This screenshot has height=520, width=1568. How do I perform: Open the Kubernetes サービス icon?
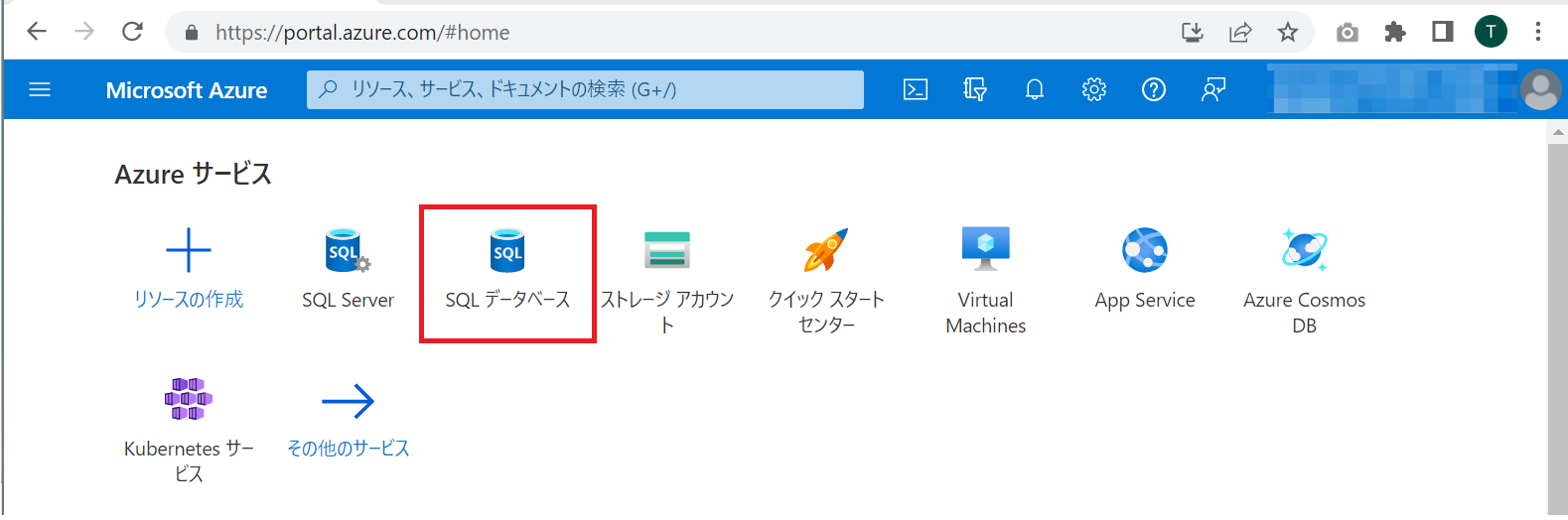pyautogui.click(x=189, y=399)
